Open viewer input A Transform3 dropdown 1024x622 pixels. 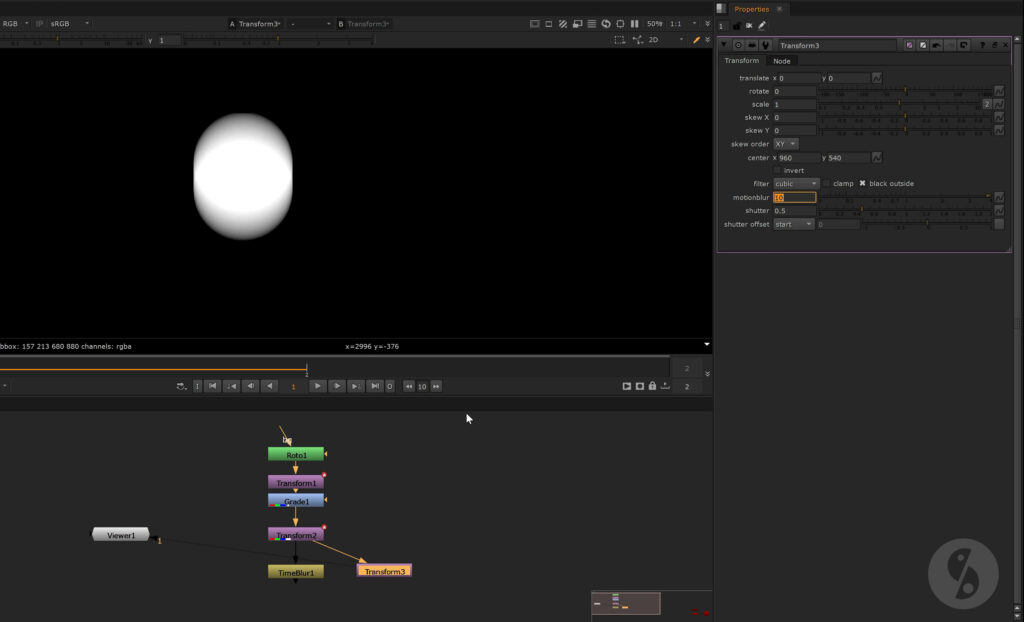click(x=255, y=24)
